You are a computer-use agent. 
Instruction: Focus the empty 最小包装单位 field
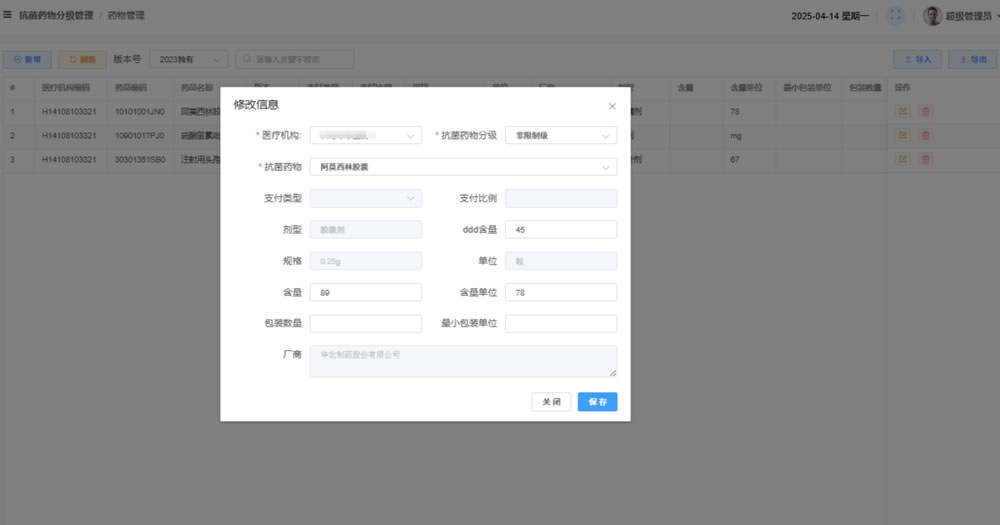click(x=561, y=323)
